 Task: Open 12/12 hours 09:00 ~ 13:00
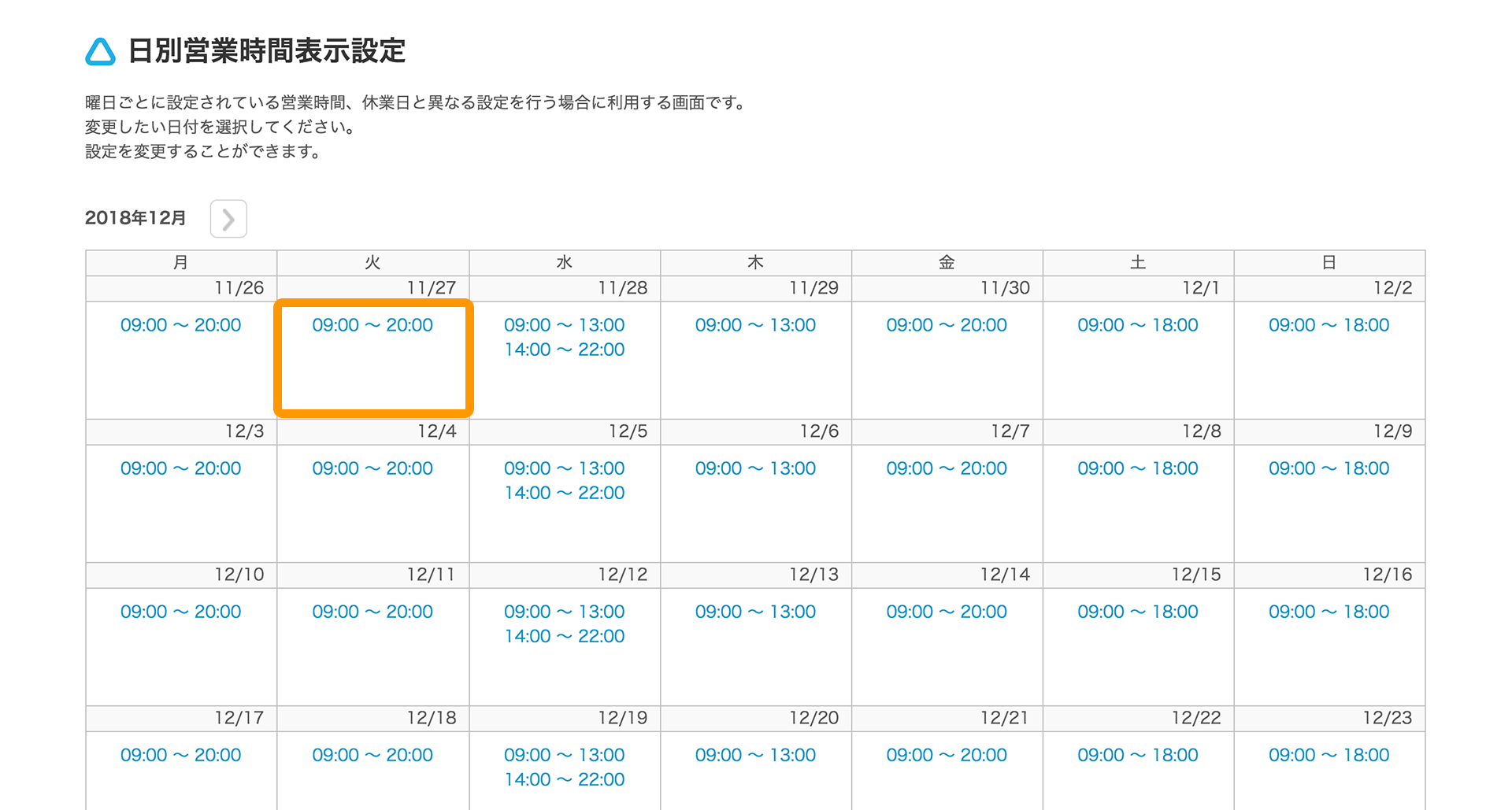[x=565, y=612]
